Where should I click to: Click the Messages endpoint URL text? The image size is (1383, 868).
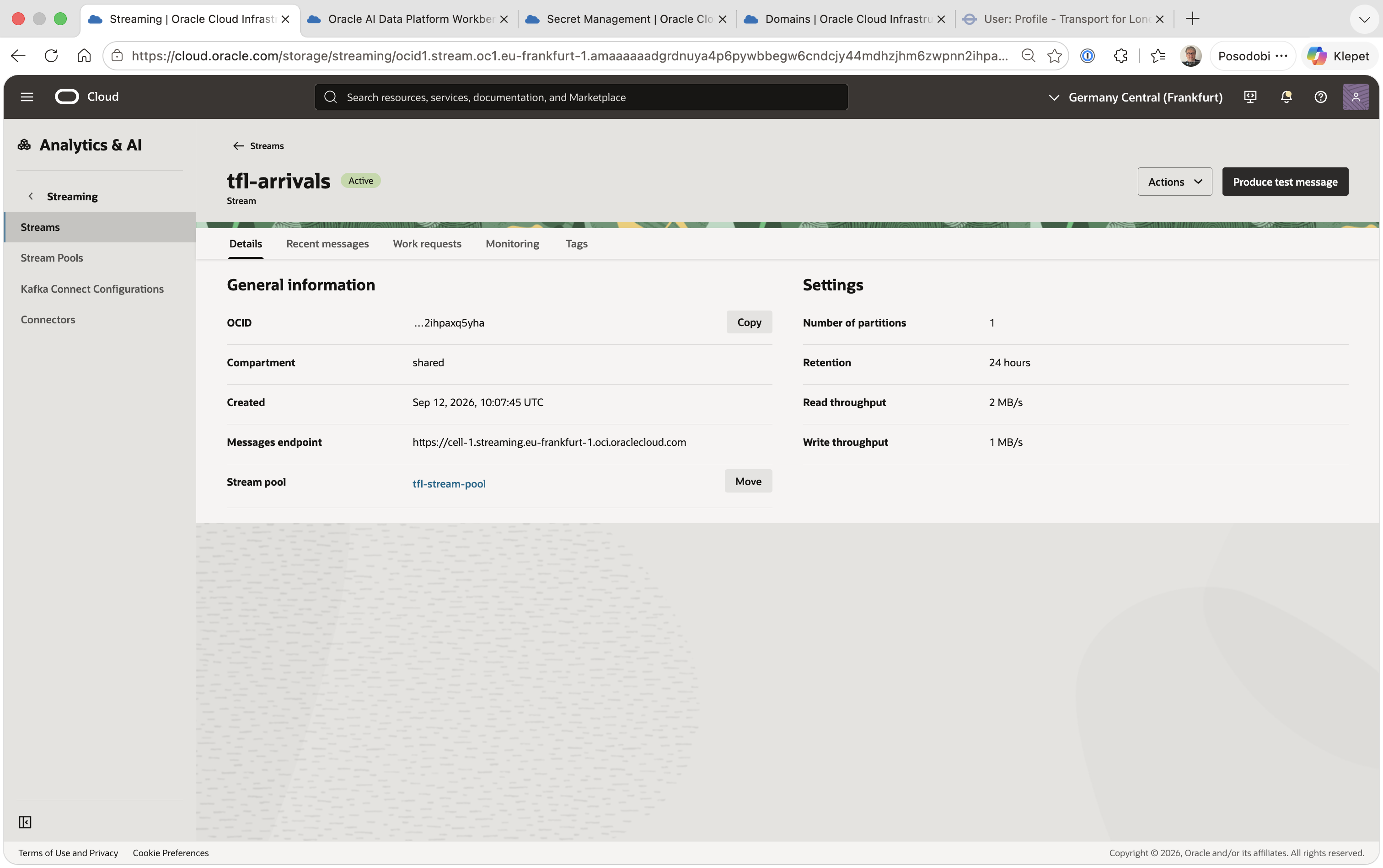coord(549,442)
